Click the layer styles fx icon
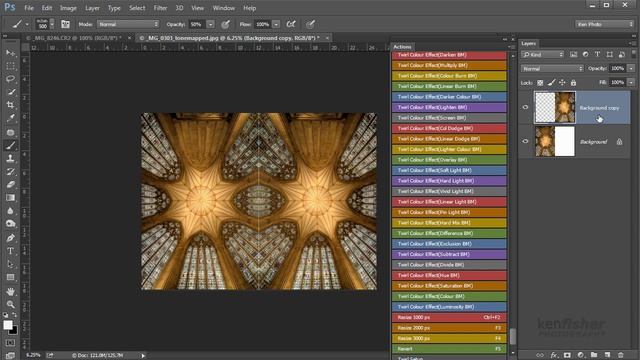This screenshot has height=360, width=640. click(554, 355)
